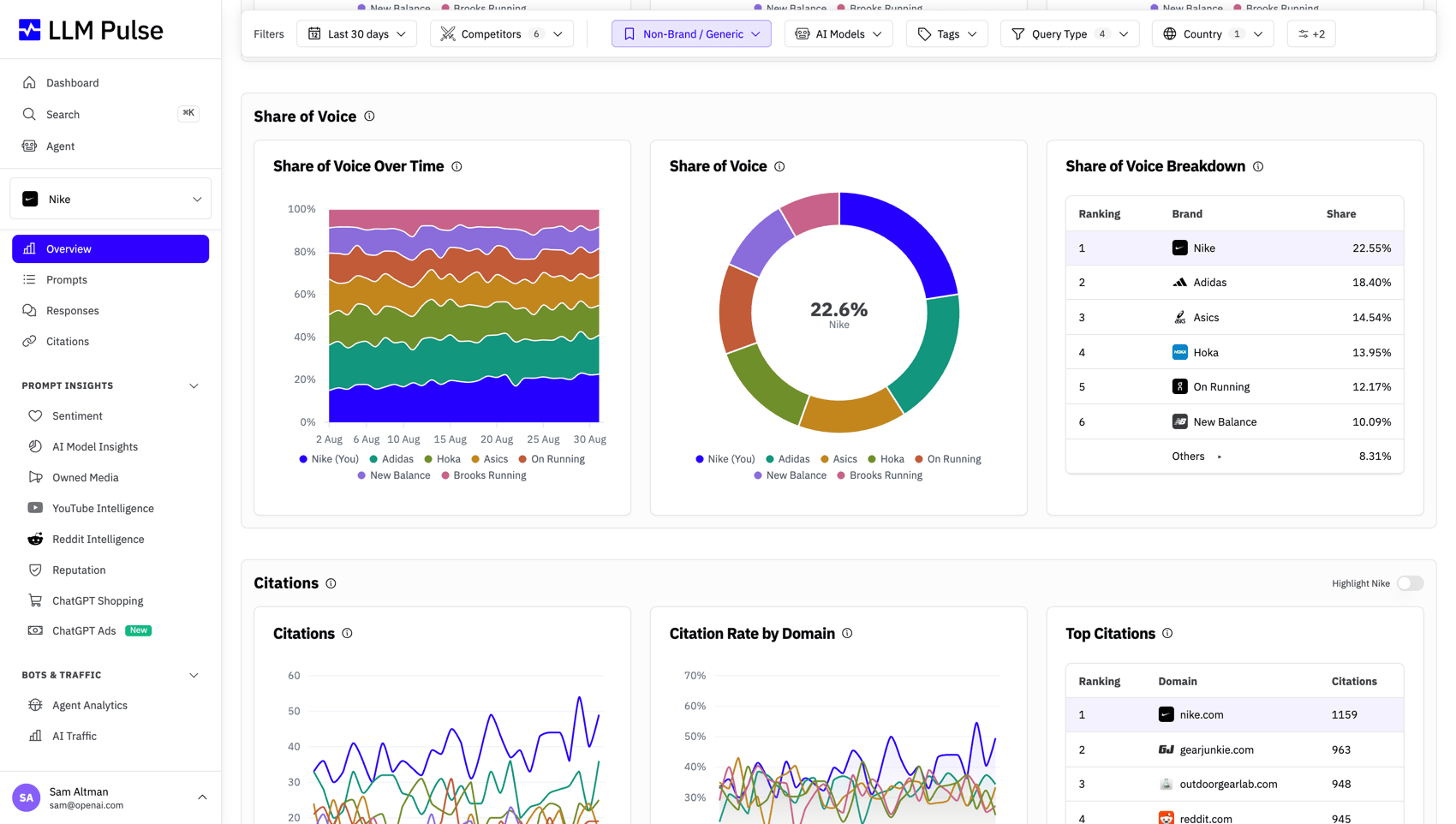Click the Citations link icon in sidebar

pos(29,342)
